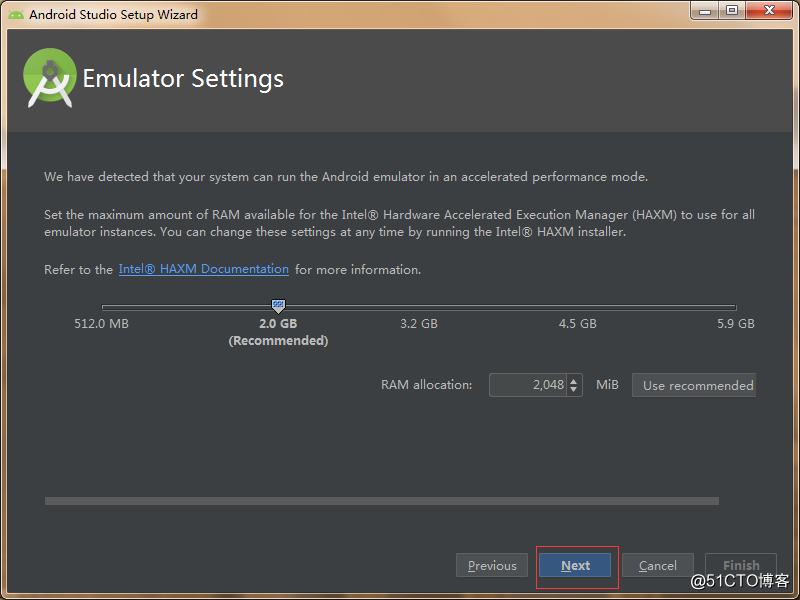Cancel the setup wizard
This screenshot has height=600, width=800.
click(658, 565)
